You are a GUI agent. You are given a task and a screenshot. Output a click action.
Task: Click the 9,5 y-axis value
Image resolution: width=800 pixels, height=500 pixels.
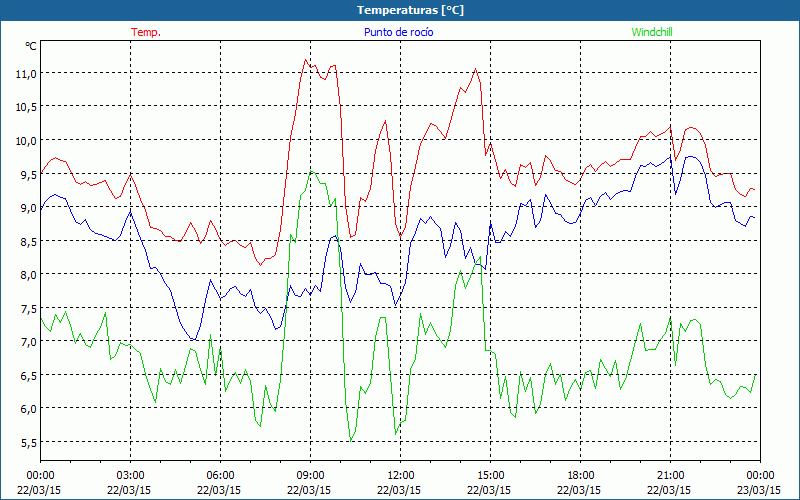(x=29, y=174)
